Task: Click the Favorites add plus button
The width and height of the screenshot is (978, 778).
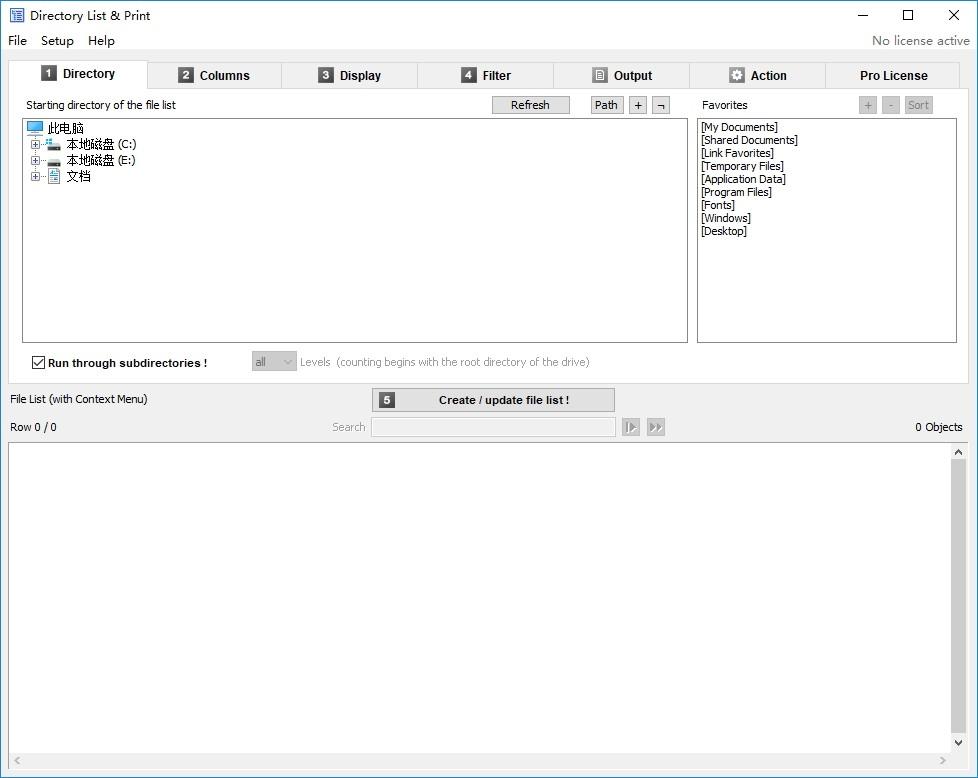Action: pos(868,105)
